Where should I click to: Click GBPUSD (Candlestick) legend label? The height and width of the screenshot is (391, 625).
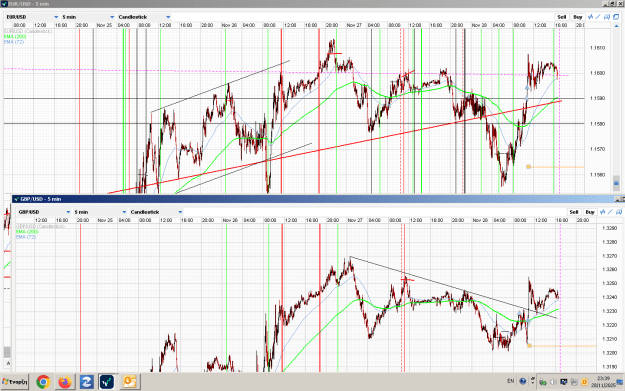coord(40,226)
